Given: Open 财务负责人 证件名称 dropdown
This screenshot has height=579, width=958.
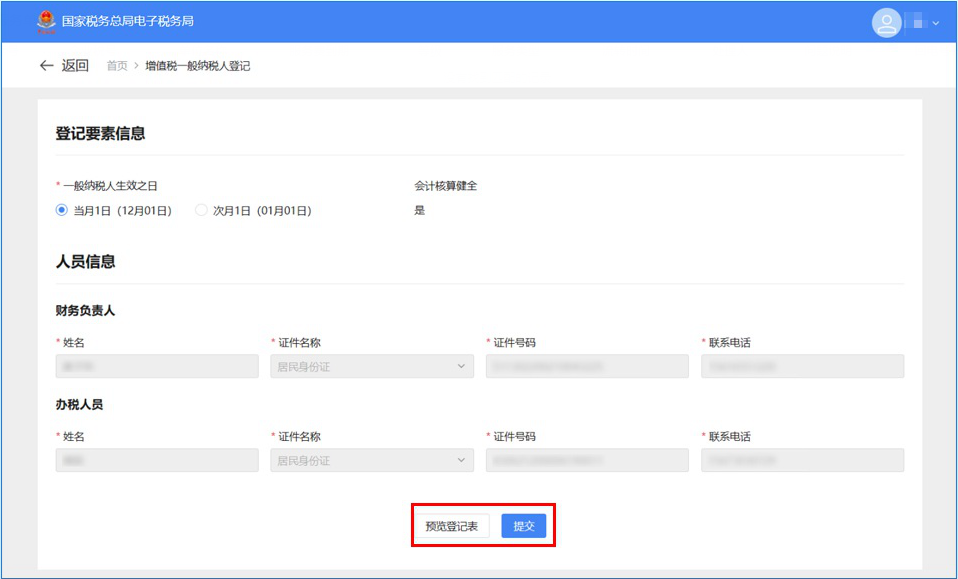Looking at the screenshot, I should 372,367.
